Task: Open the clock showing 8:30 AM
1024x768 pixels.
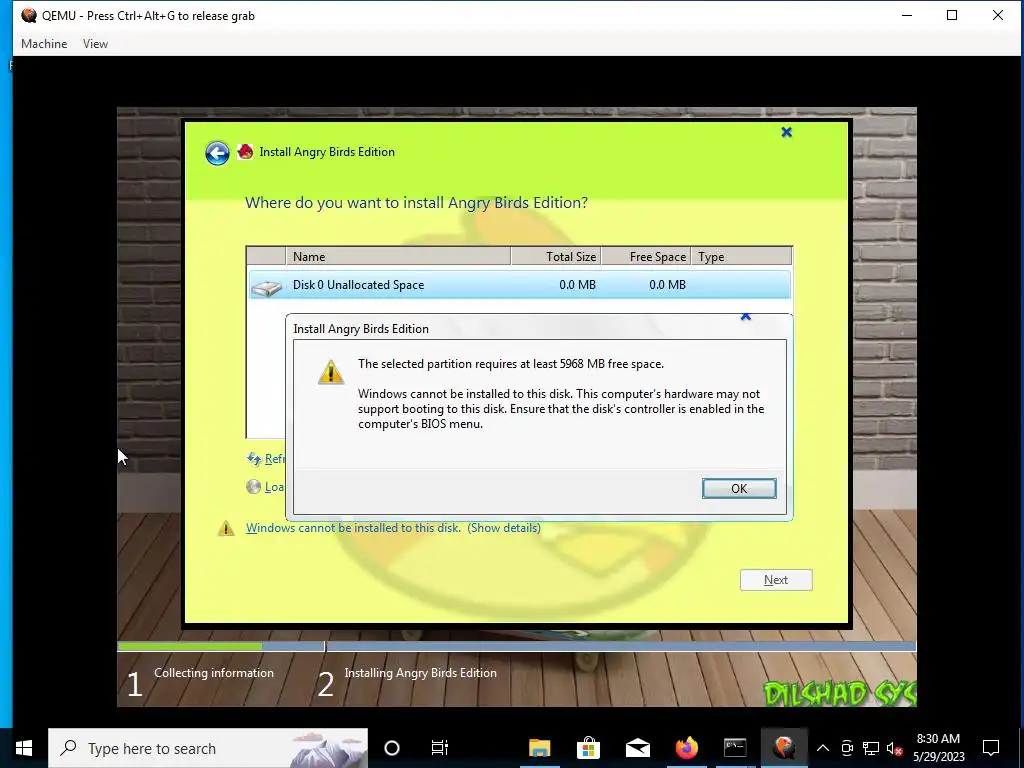Action: 938,748
